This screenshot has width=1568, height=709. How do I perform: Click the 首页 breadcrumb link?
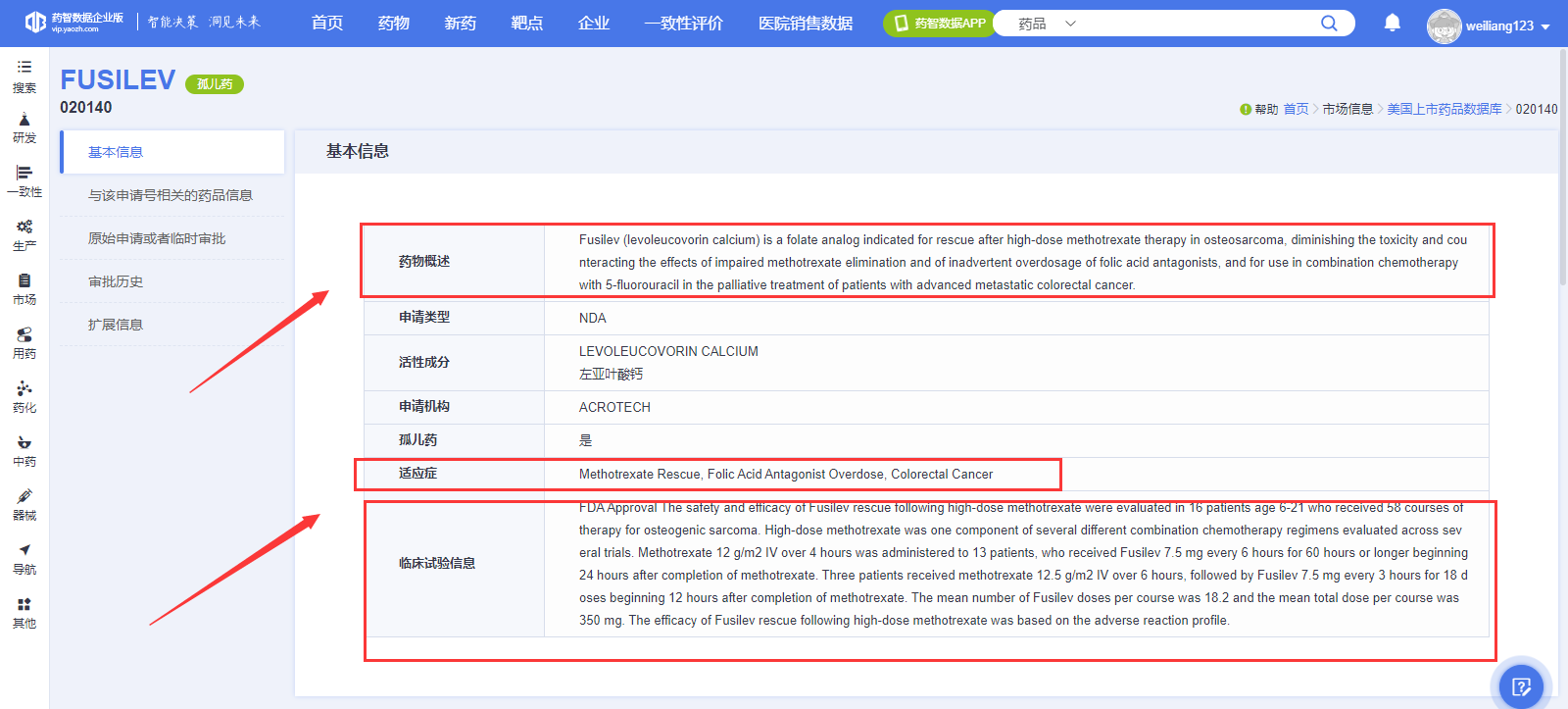point(1296,109)
